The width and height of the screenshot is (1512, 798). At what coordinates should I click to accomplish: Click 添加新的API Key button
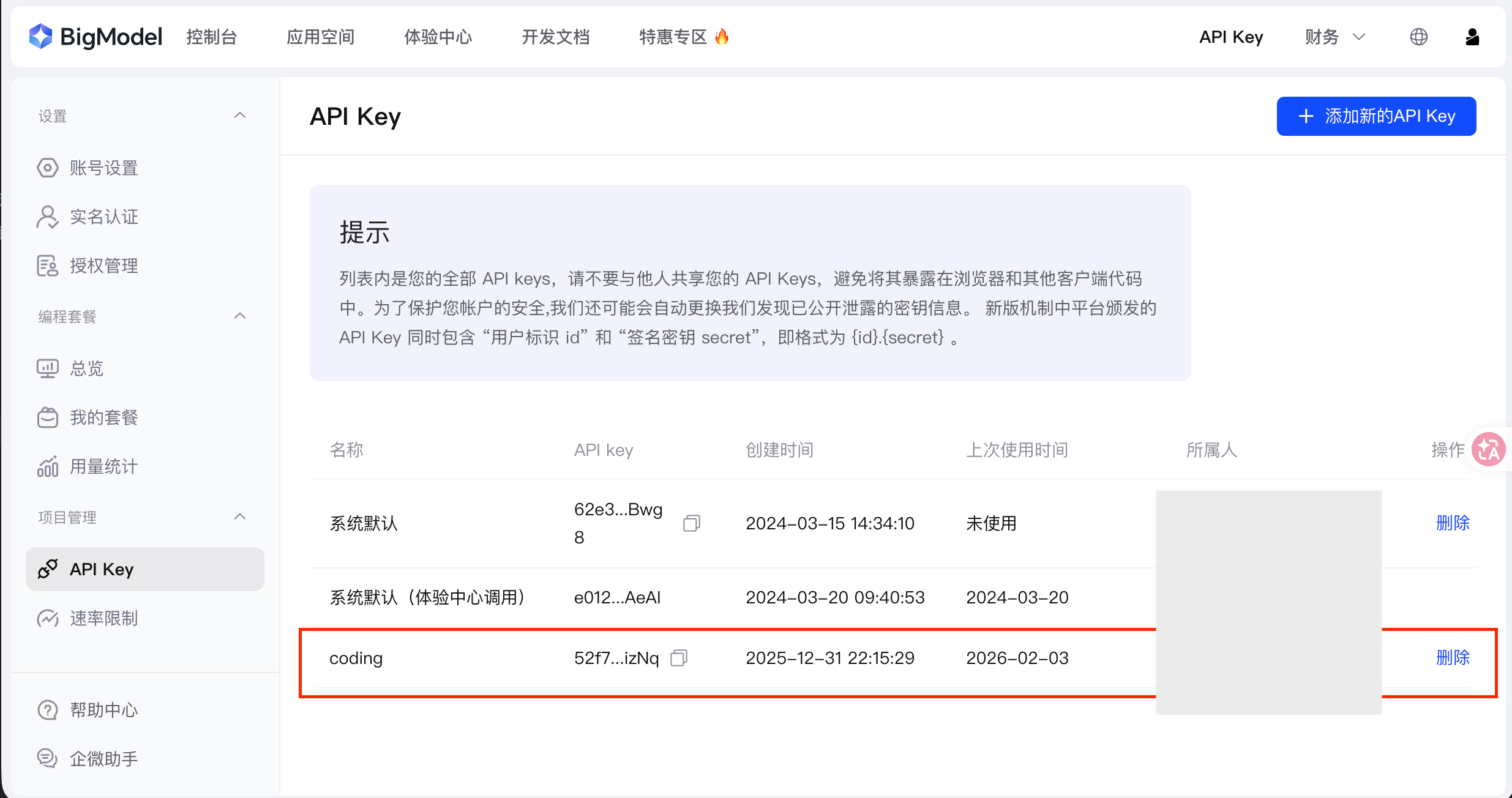coord(1376,116)
